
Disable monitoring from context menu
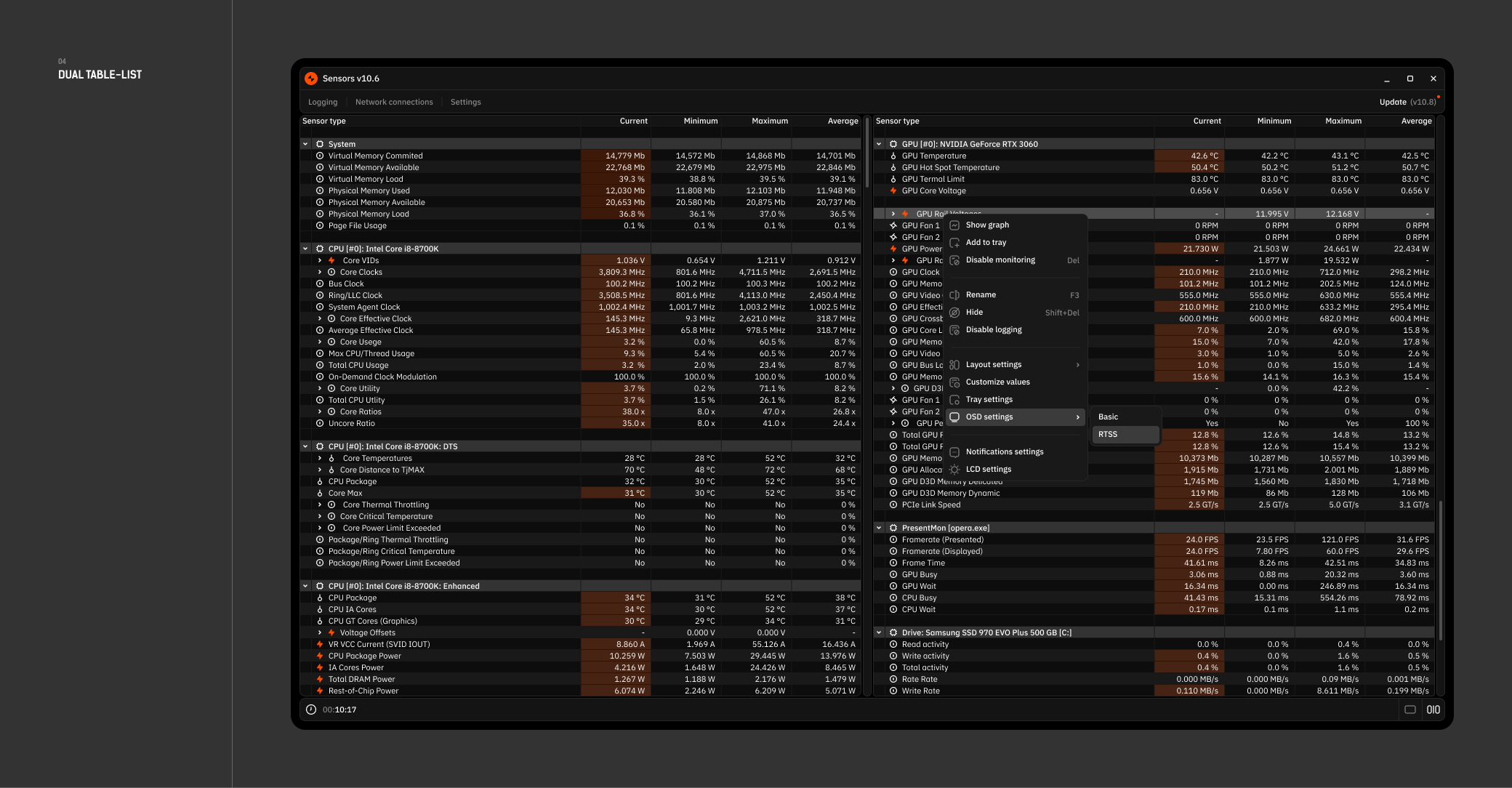pos(1000,260)
